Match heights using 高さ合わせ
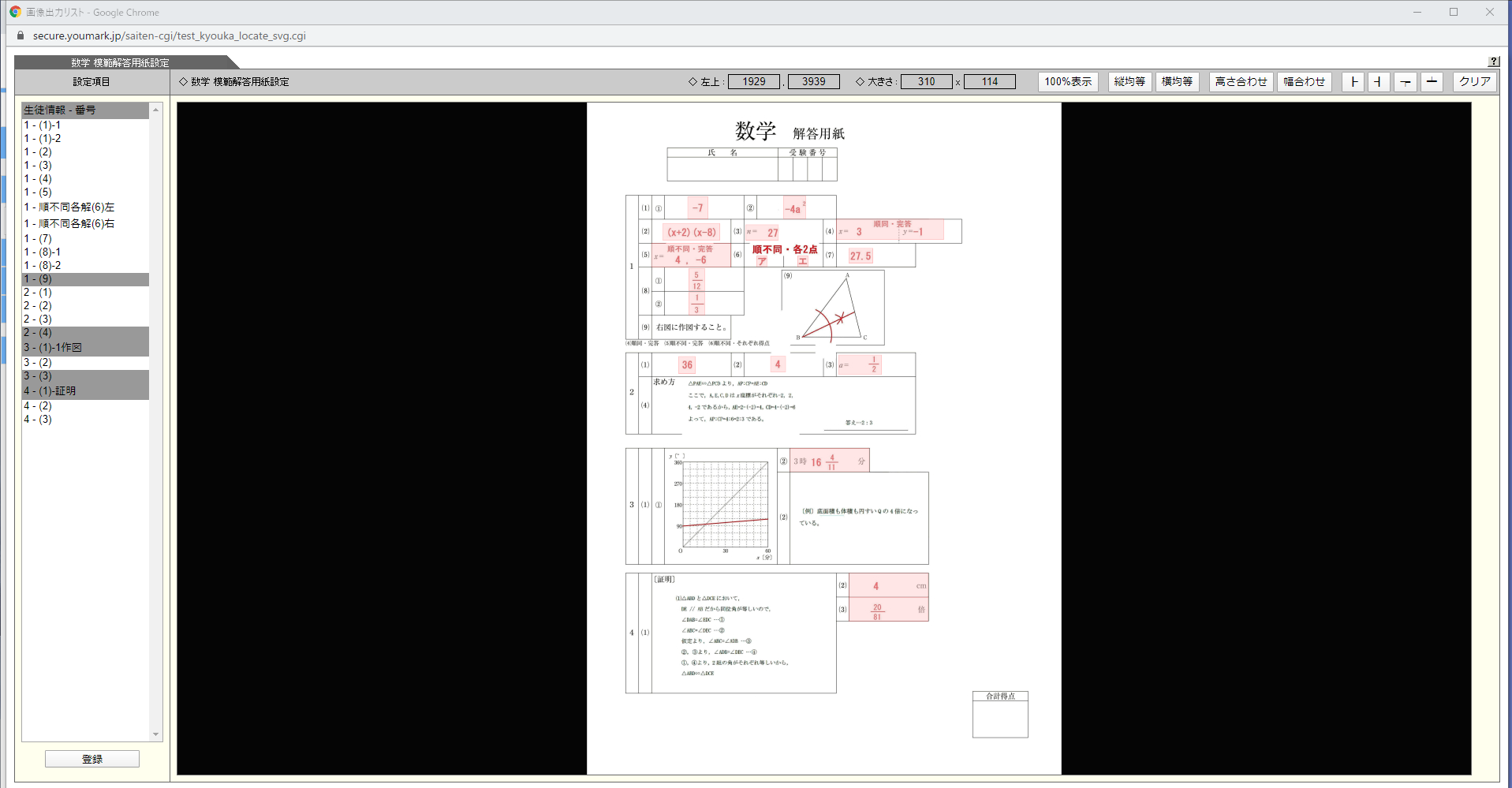 tap(1241, 81)
